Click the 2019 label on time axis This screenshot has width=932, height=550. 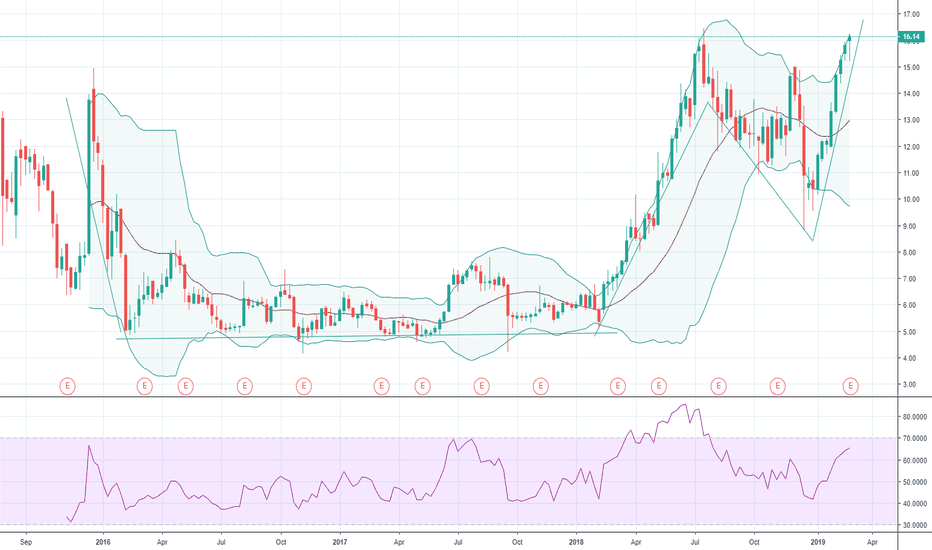818,542
